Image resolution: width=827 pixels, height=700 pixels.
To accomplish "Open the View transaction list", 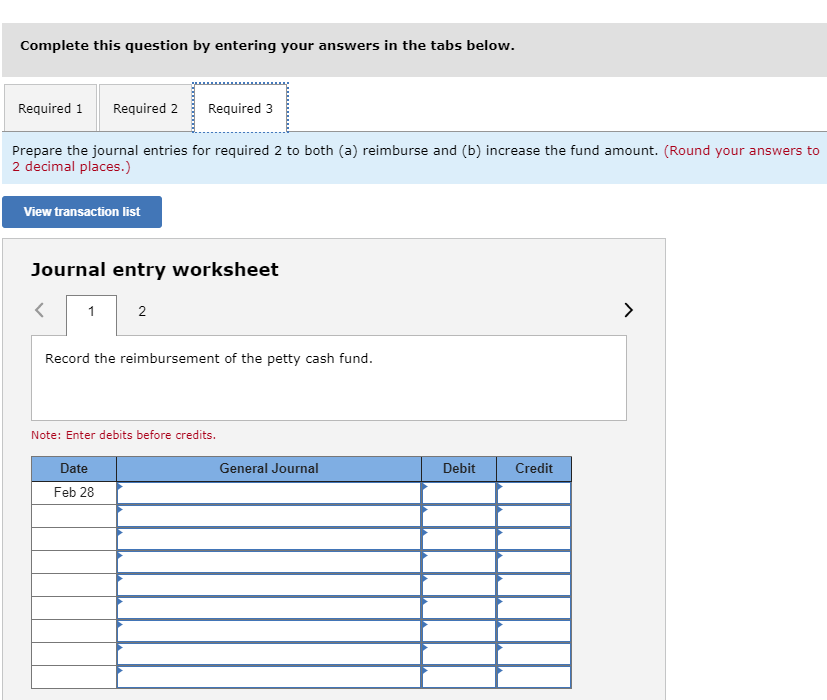I will (x=82, y=211).
